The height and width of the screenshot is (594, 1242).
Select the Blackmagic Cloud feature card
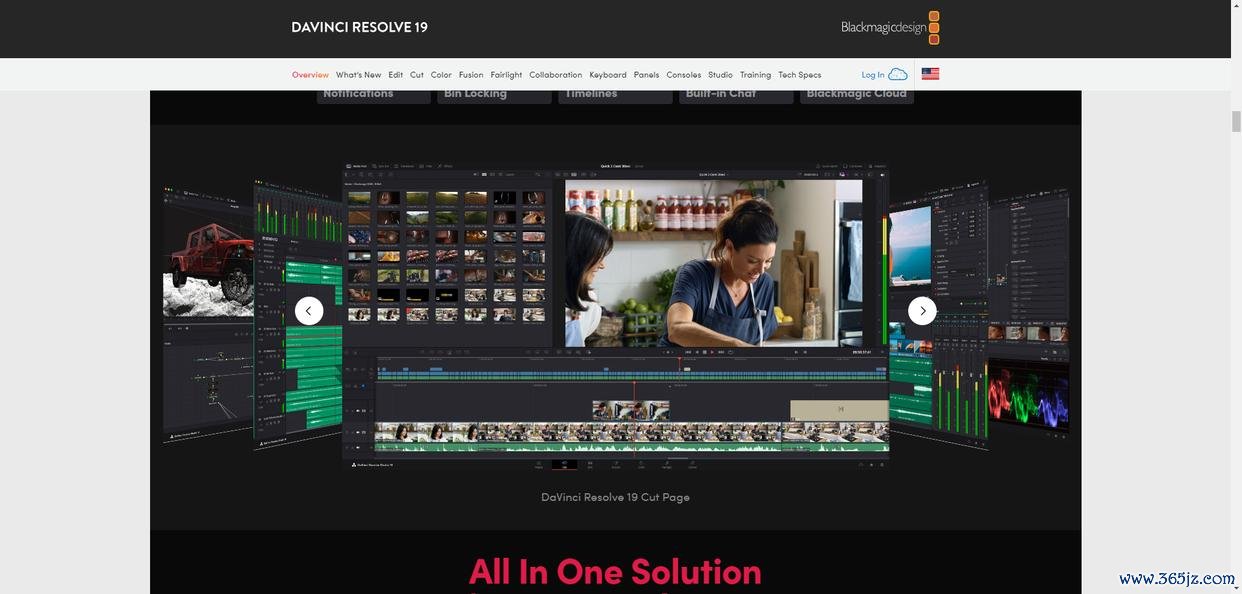pyautogui.click(x=856, y=95)
